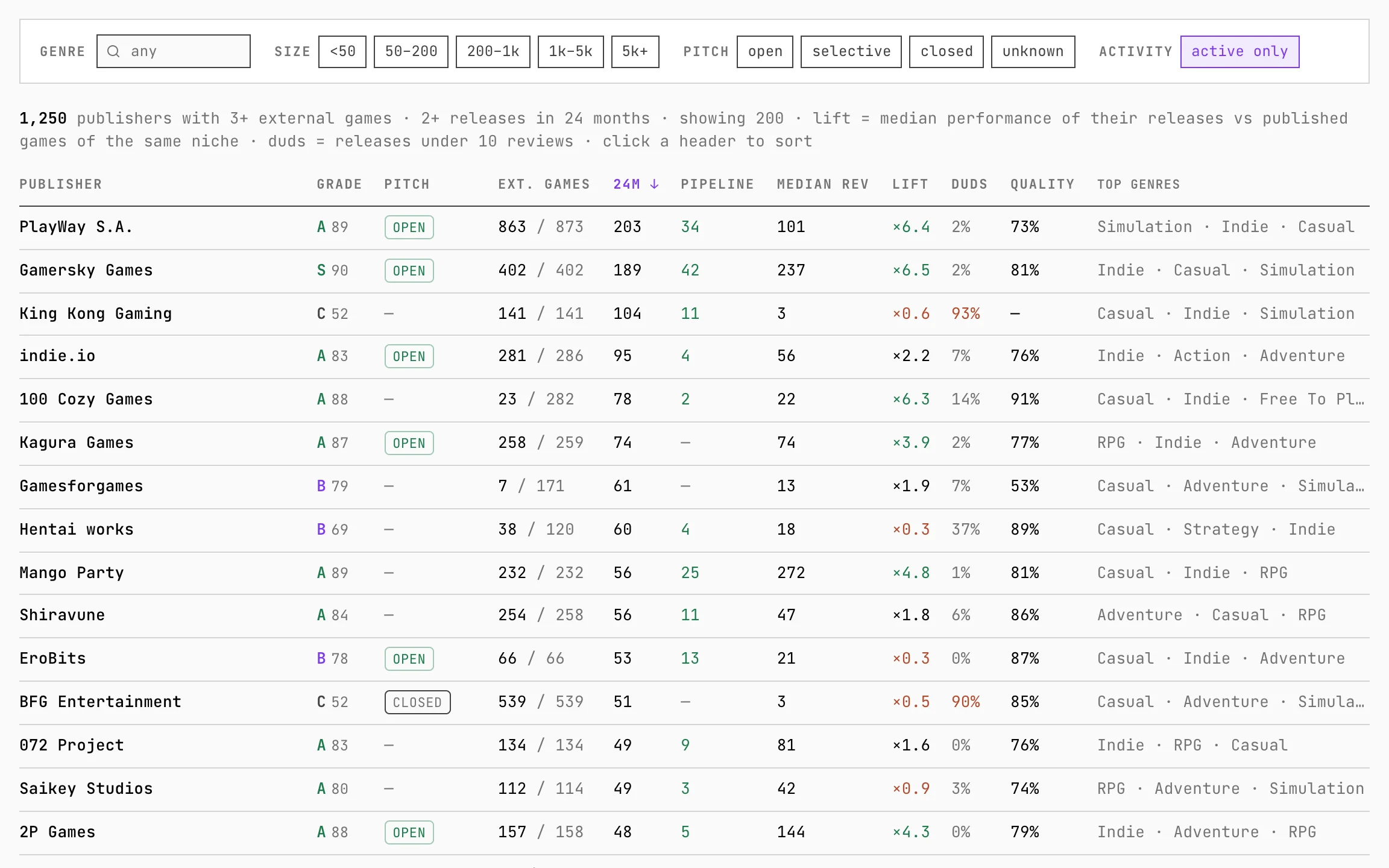The image size is (1389, 868).
Task: Click the ×6.5 lift for Gamersky Games
Action: pyautogui.click(x=911, y=270)
